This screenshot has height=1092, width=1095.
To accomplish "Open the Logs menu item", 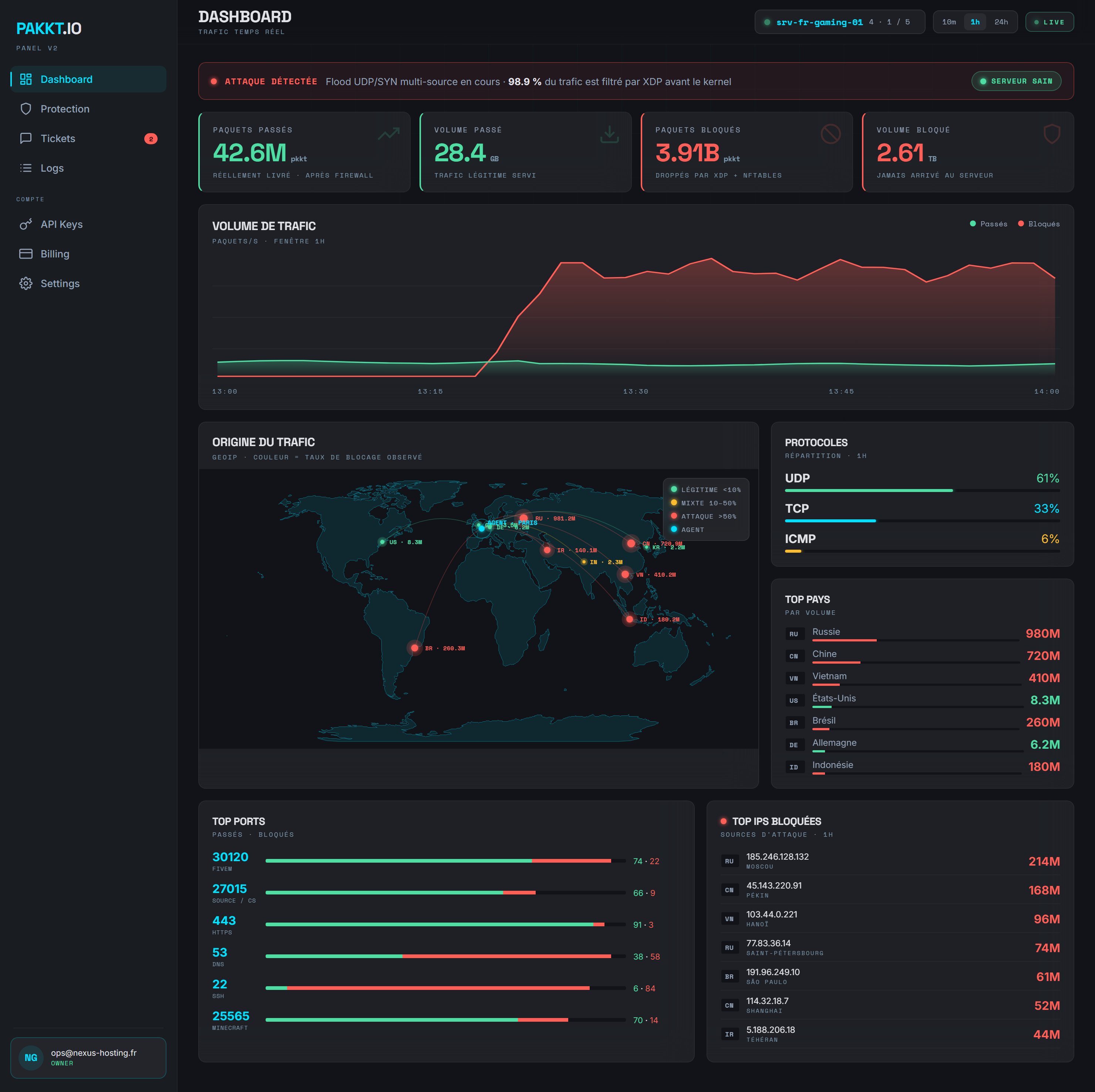I will pyautogui.click(x=88, y=168).
